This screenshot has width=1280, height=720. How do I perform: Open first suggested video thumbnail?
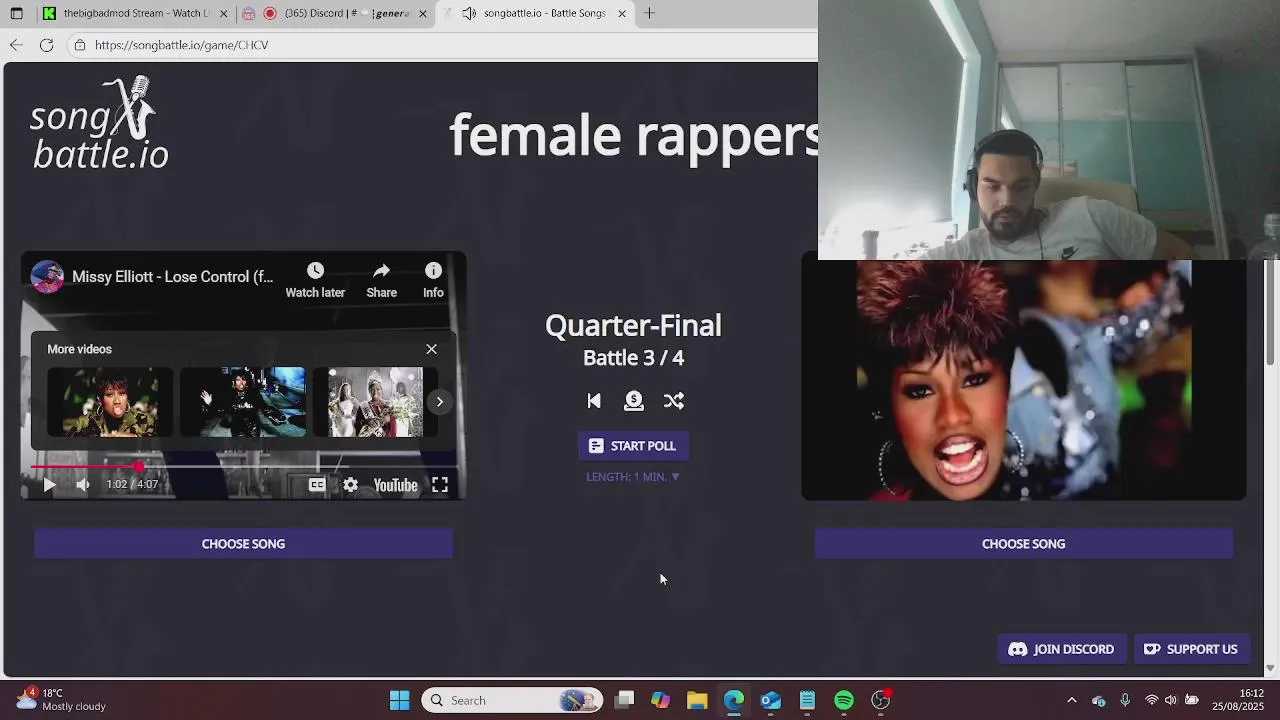[109, 402]
